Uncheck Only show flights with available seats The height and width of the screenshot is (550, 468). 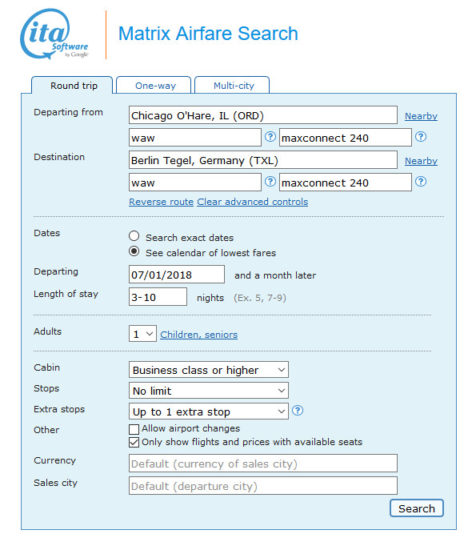pos(134,442)
